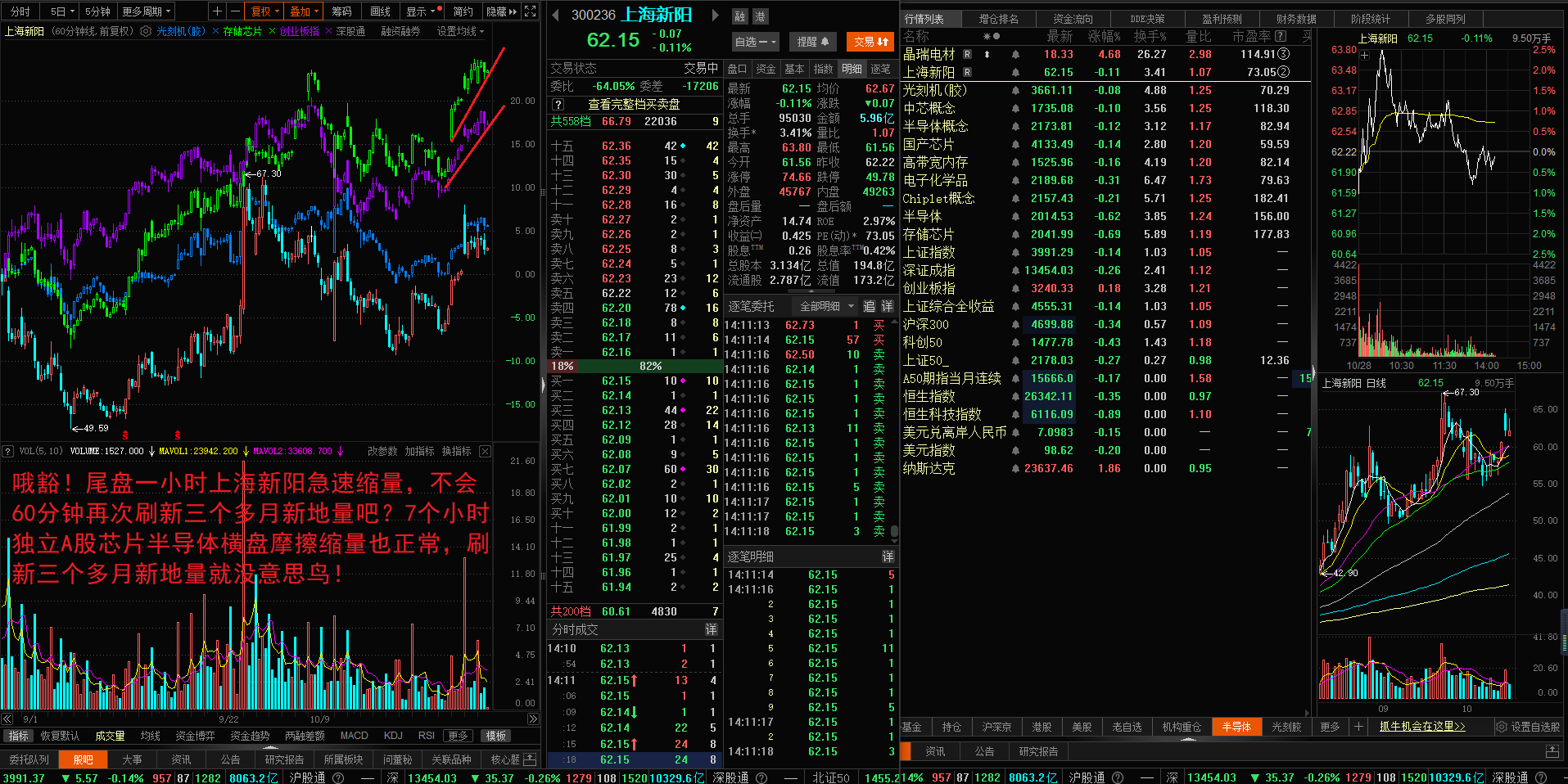Toggle 筹码 chip distribution view
This screenshot has width=1568, height=784.
[x=341, y=11]
